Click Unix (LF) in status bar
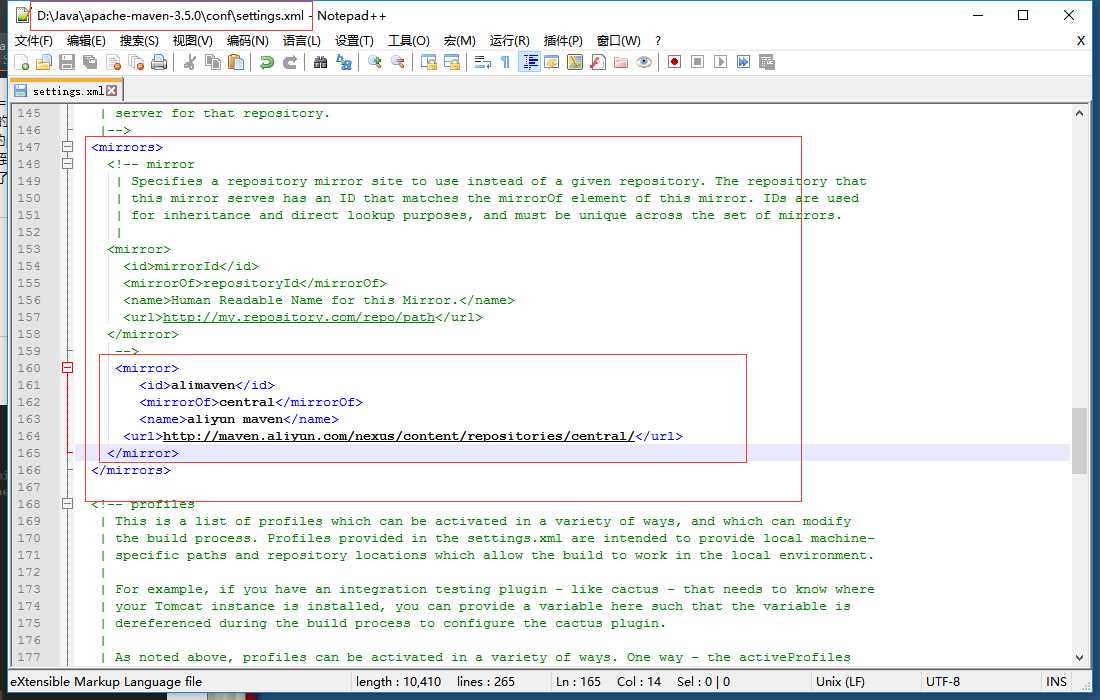The height and width of the screenshot is (700, 1100). [840, 681]
